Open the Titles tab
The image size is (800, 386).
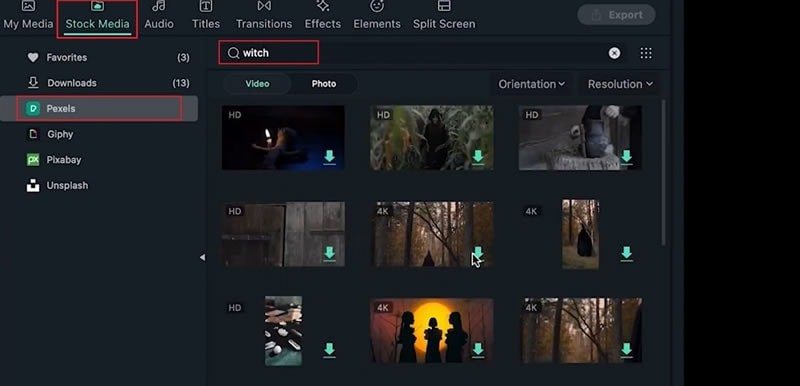pos(206,15)
